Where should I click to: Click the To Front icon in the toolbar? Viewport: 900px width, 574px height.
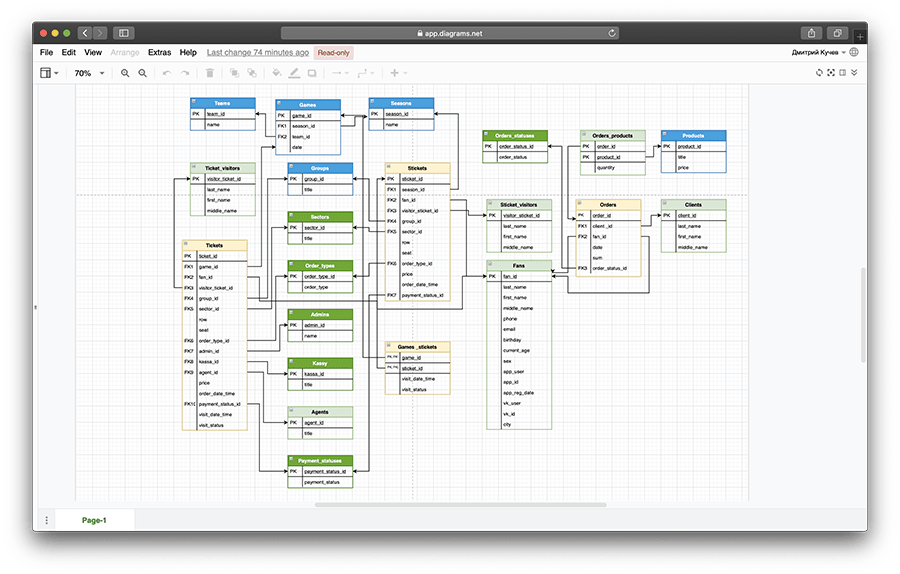pos(234,73)
